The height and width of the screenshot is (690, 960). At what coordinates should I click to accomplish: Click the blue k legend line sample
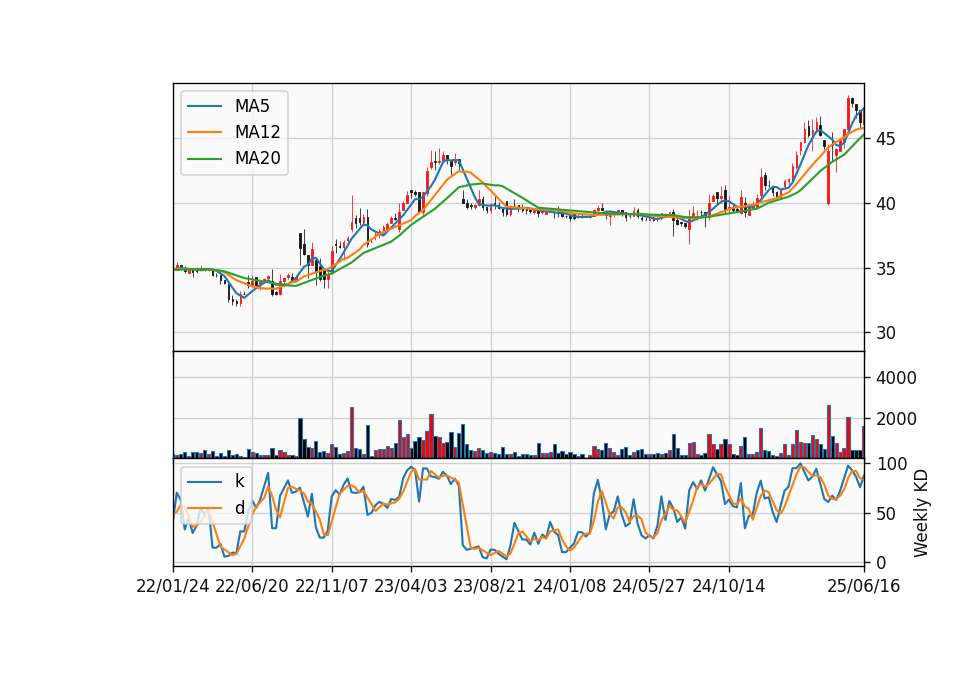pos(204,481)
